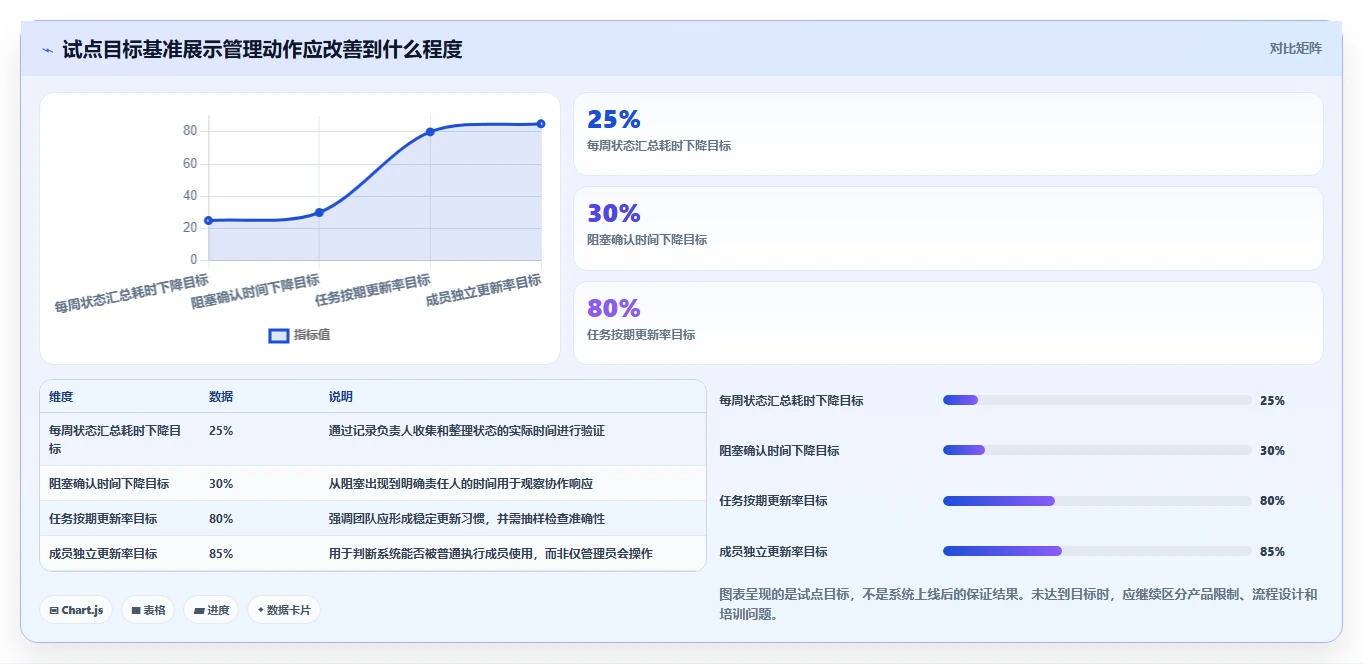This screenshot has width=1363, height=664.
Task: Click the 维度 column header
Action: click(61, 397)
